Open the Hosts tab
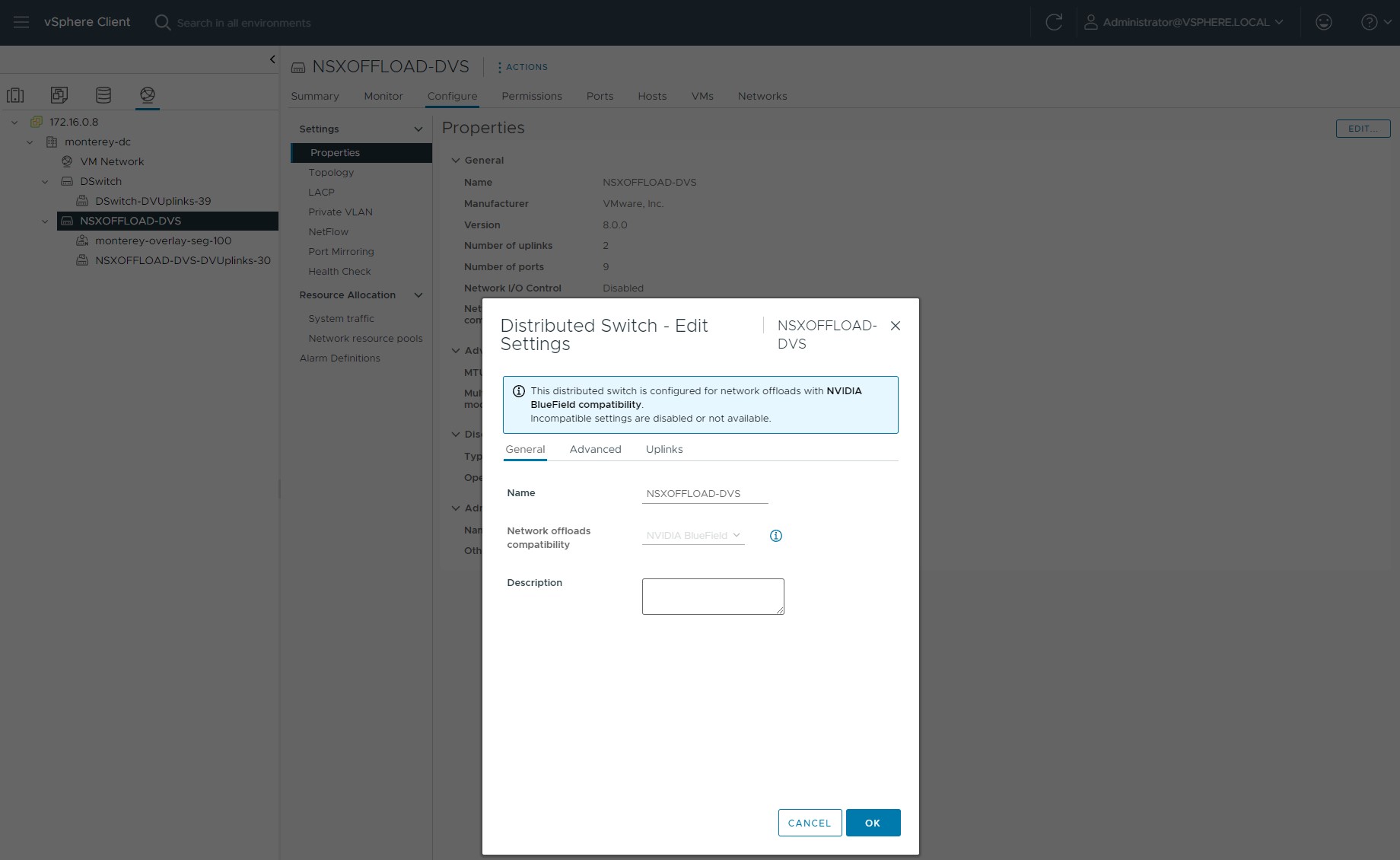The height and width of the screenshot is (860, 1400). 652,97
